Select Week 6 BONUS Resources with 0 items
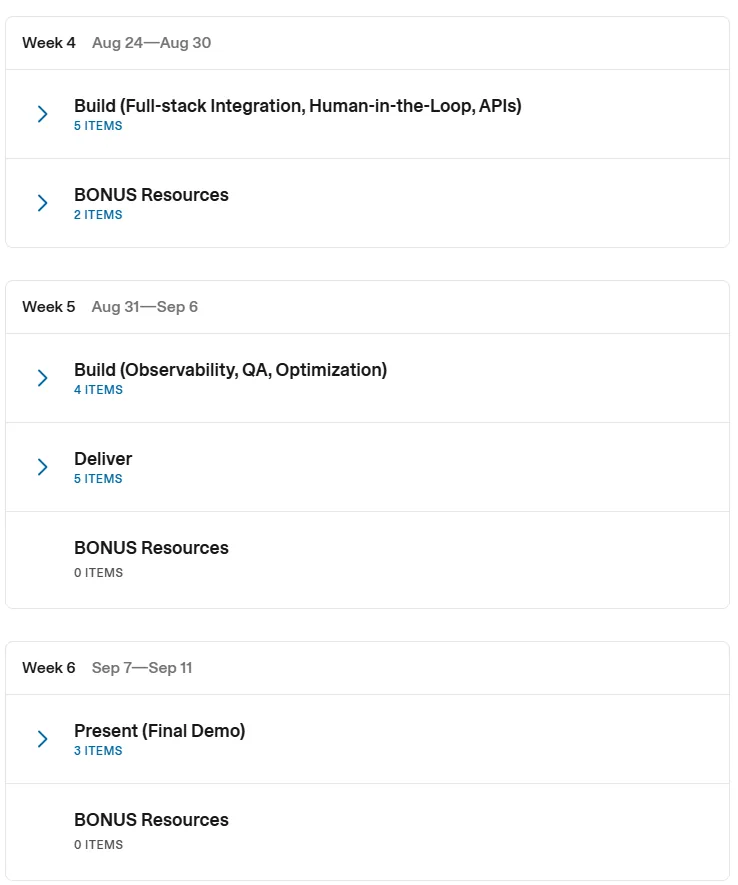Image resolution: width=738 pixels, height=885 pixels. pos(367,832)
